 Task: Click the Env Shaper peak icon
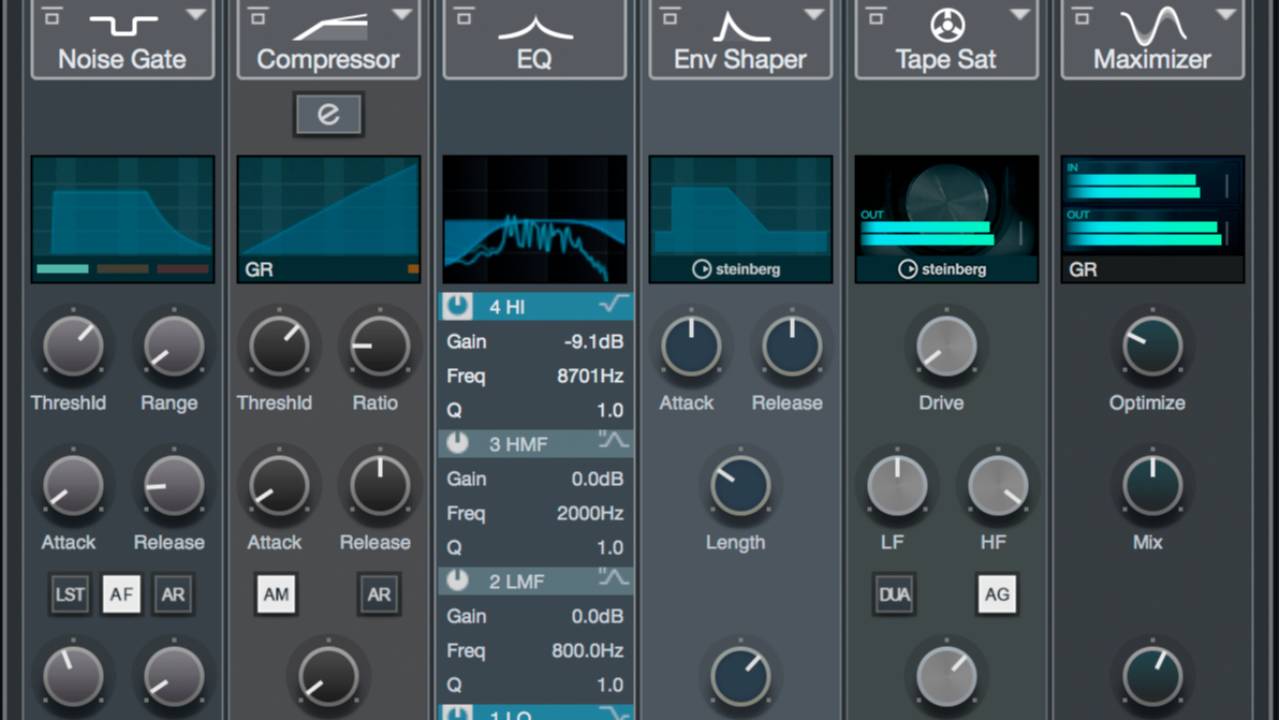coord(741,24)
